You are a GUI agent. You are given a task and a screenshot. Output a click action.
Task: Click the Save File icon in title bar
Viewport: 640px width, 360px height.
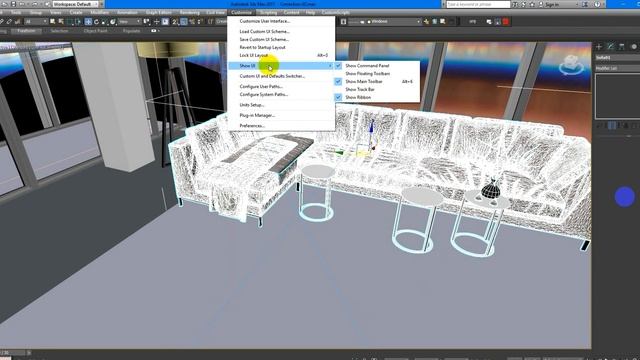(x=13, y=4)
